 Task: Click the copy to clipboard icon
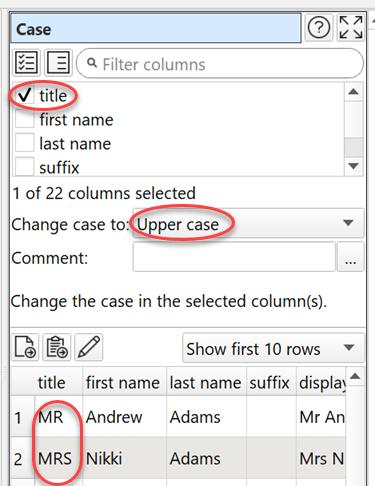(57, 347)
